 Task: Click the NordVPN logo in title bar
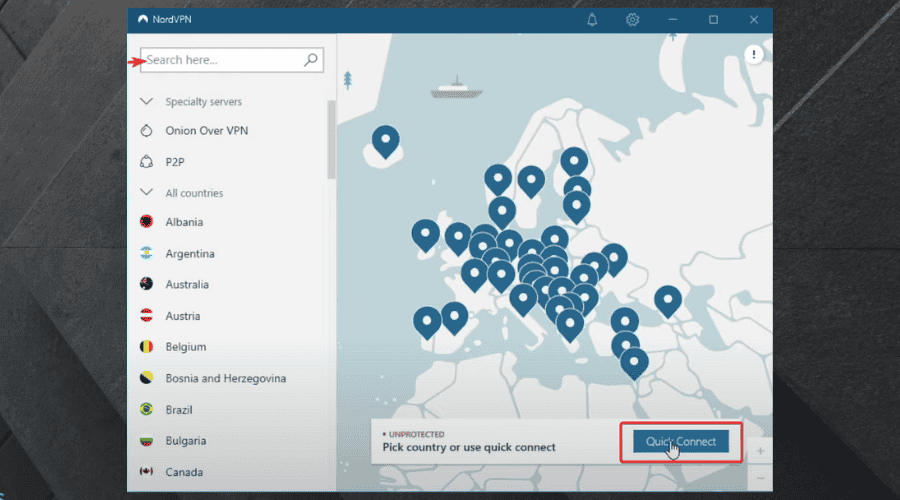point(143,20)
